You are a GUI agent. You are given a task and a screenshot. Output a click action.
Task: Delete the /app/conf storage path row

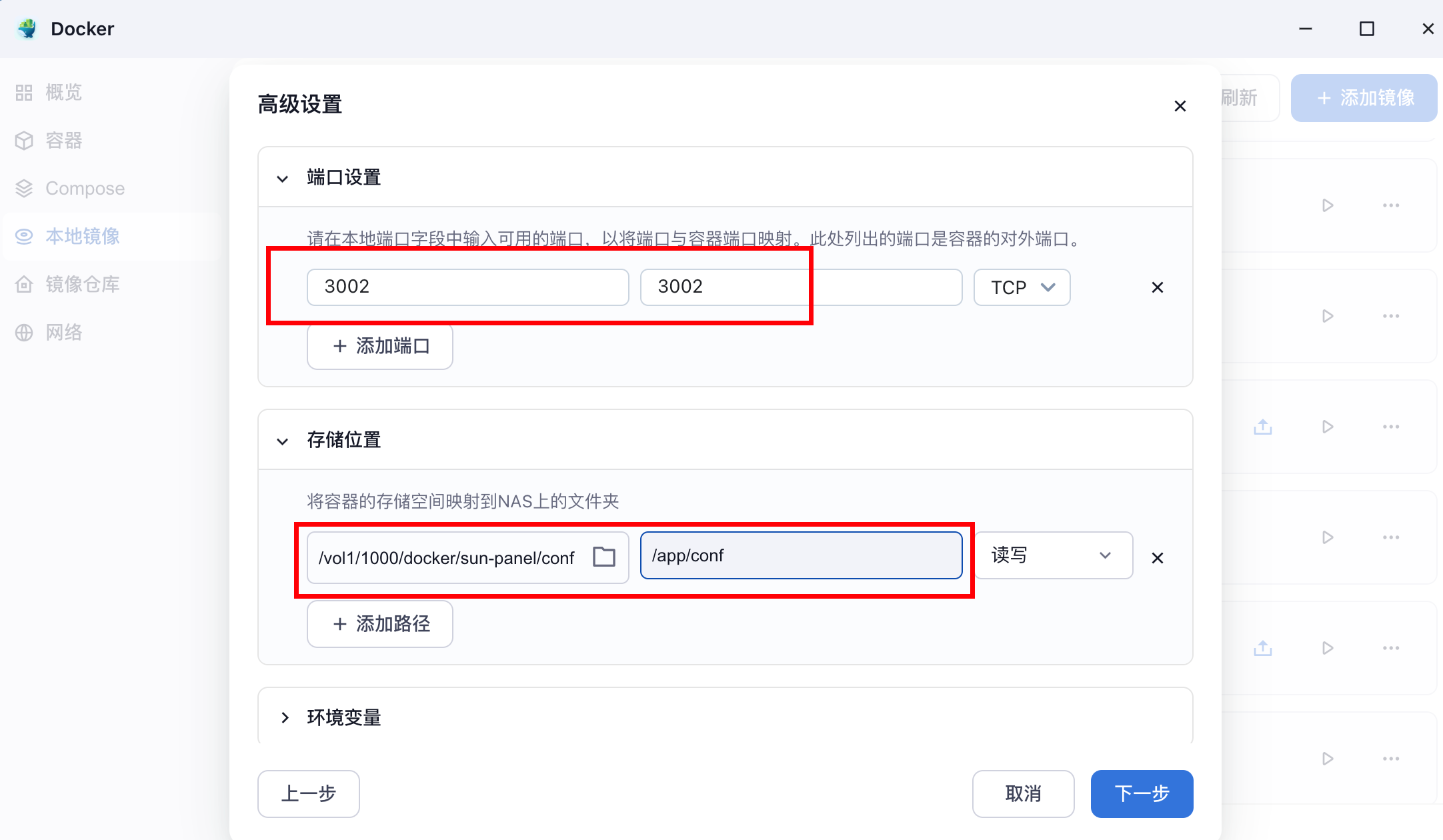(x=1158, y=558)
